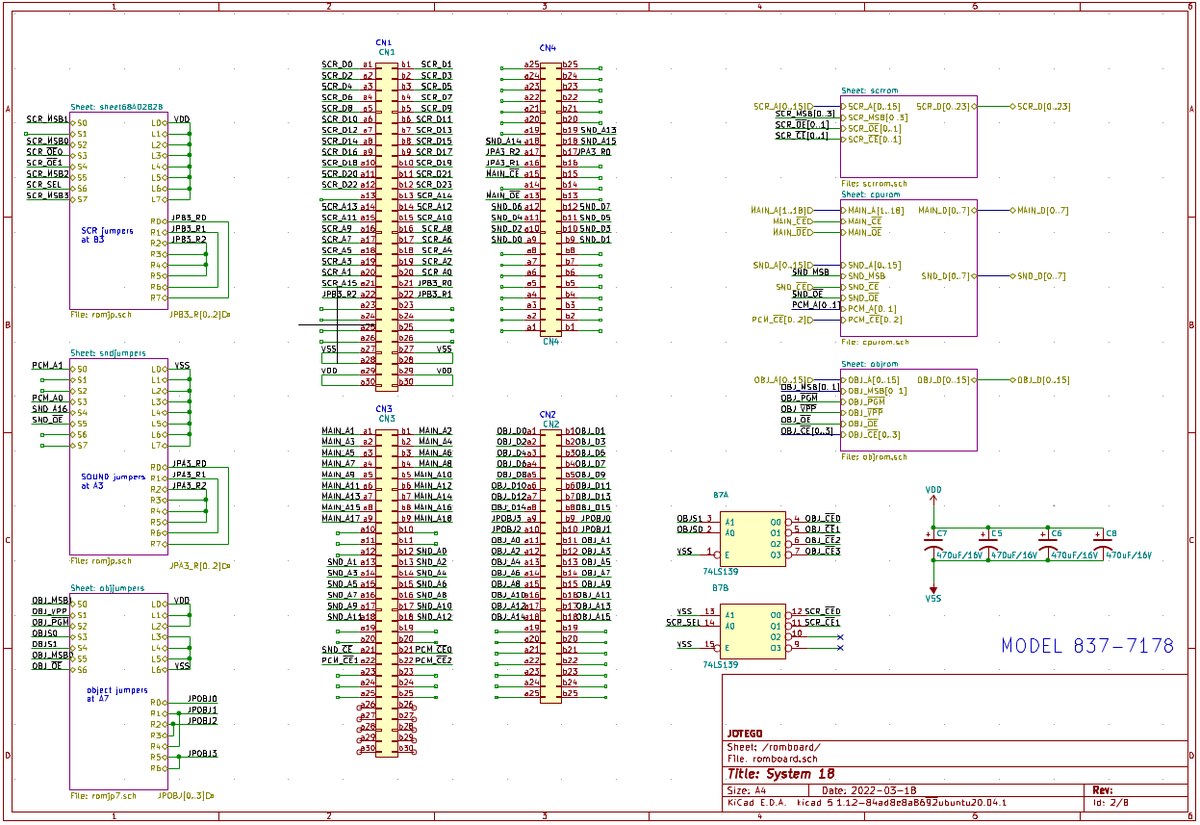This screenshot has height=825, width=1200.
Task: Click the no-connect X on B7B pin 9
Action: point(840,648)
